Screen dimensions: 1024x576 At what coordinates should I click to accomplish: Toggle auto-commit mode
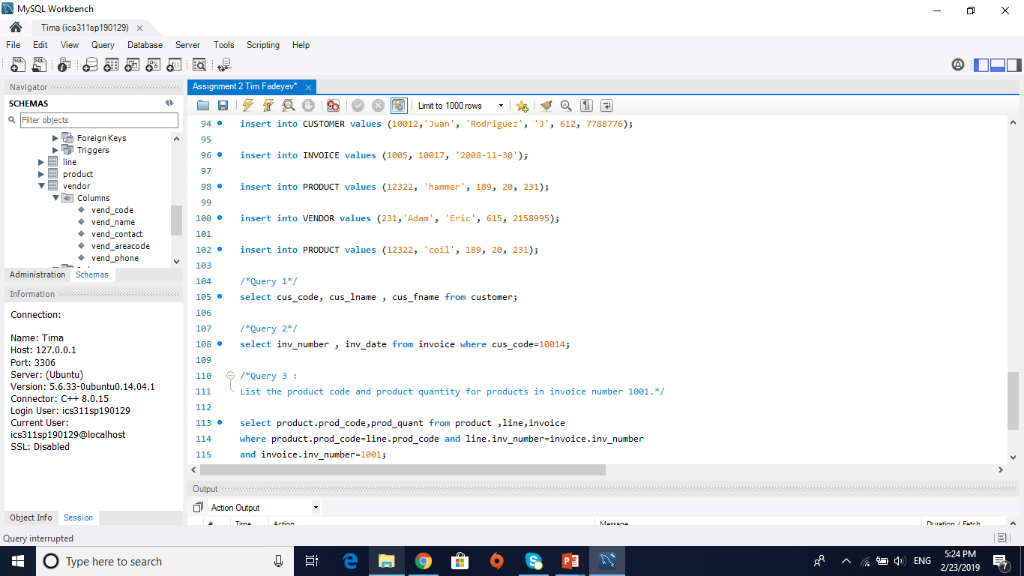(x=398, y=106)
